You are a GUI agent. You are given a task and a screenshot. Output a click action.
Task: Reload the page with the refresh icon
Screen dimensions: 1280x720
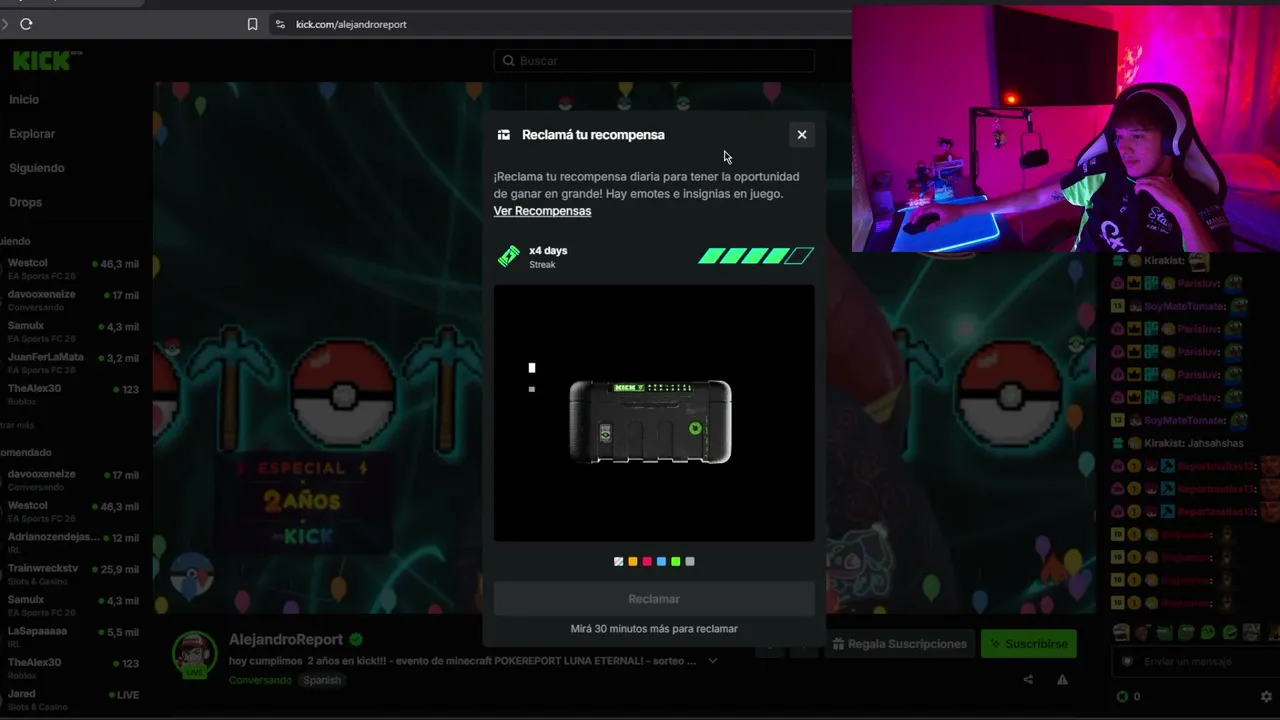(26, 24)
